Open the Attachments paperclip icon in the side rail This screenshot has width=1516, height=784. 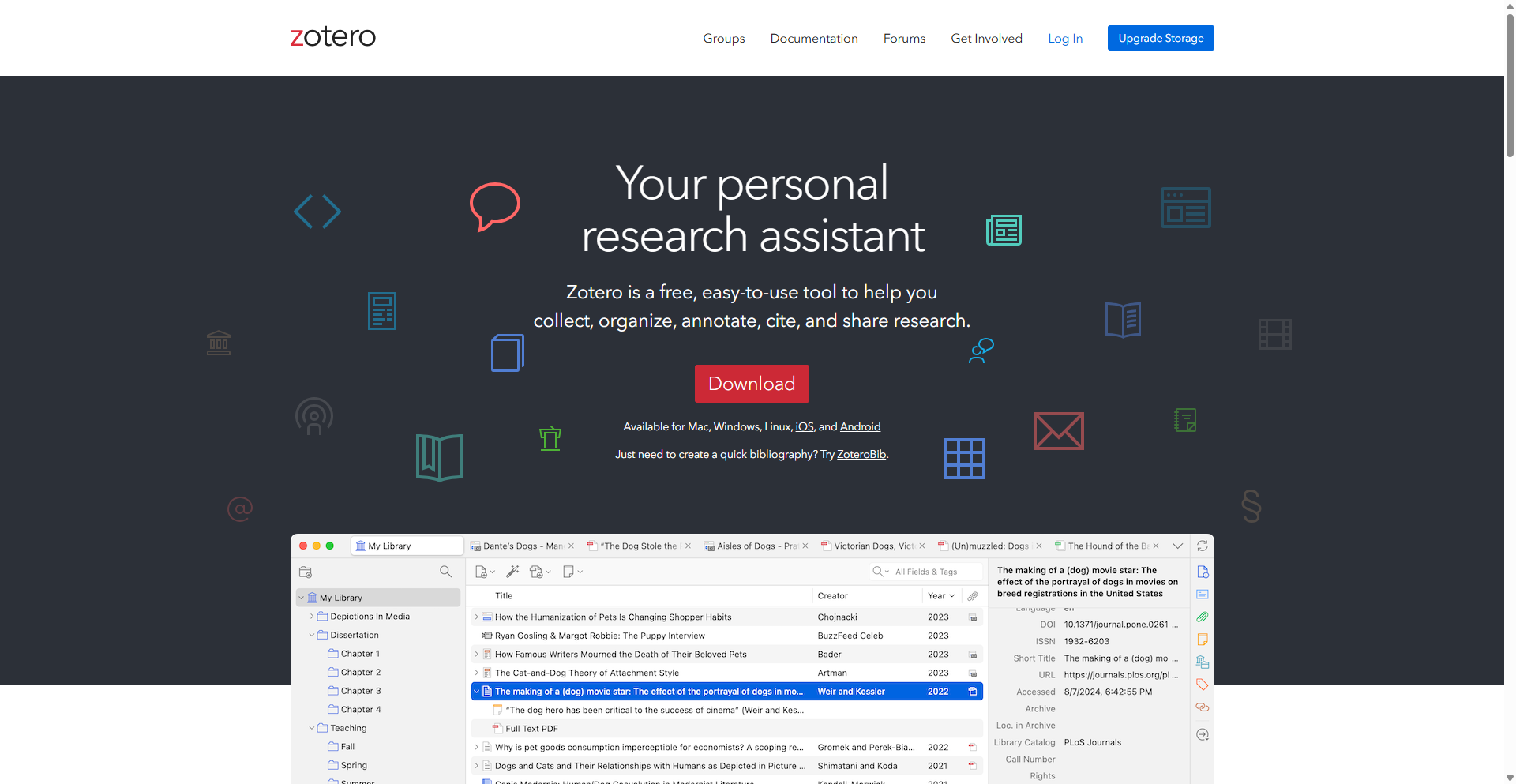[x=1203, y=617]
